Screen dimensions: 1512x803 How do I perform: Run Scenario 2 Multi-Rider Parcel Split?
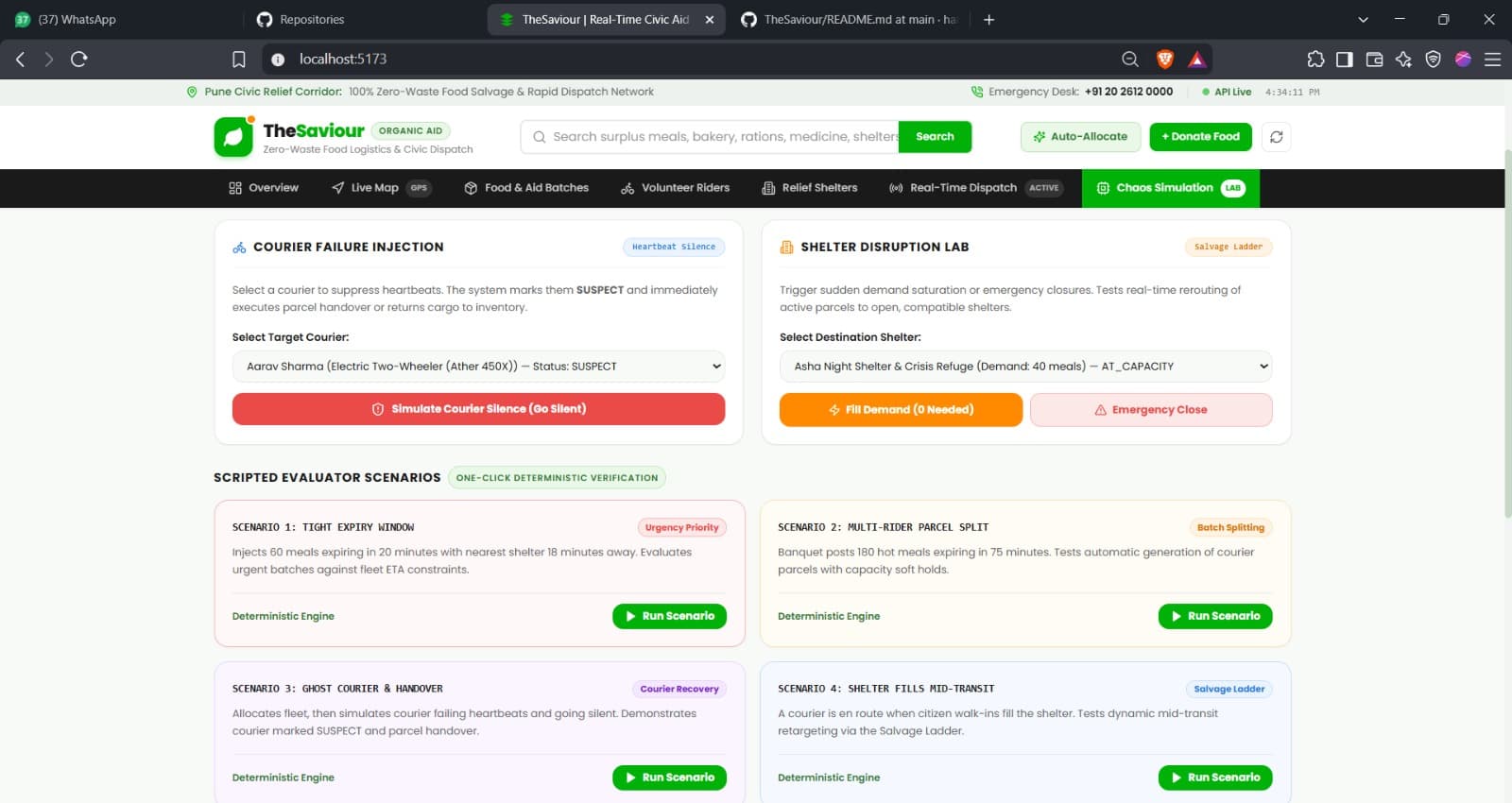(x=1215, y=616)
